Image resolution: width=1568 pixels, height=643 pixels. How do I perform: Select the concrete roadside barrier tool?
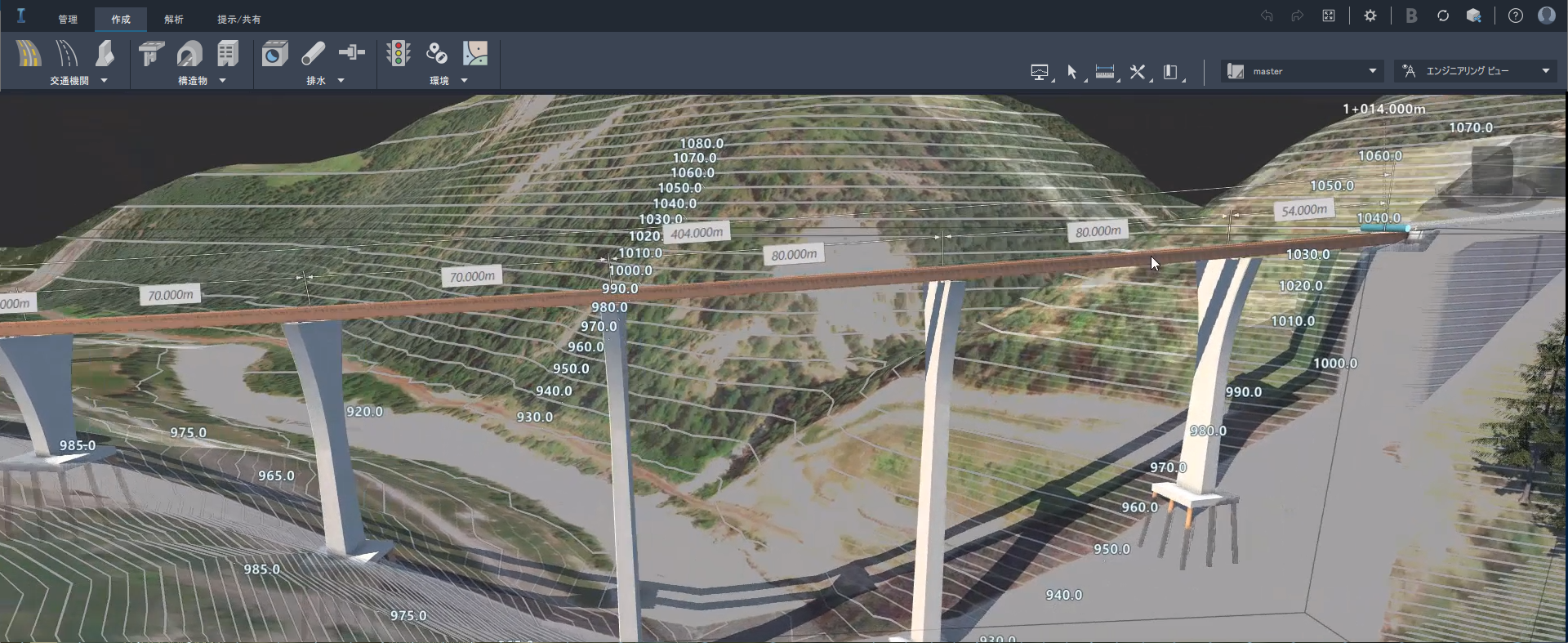pos(105,54)
